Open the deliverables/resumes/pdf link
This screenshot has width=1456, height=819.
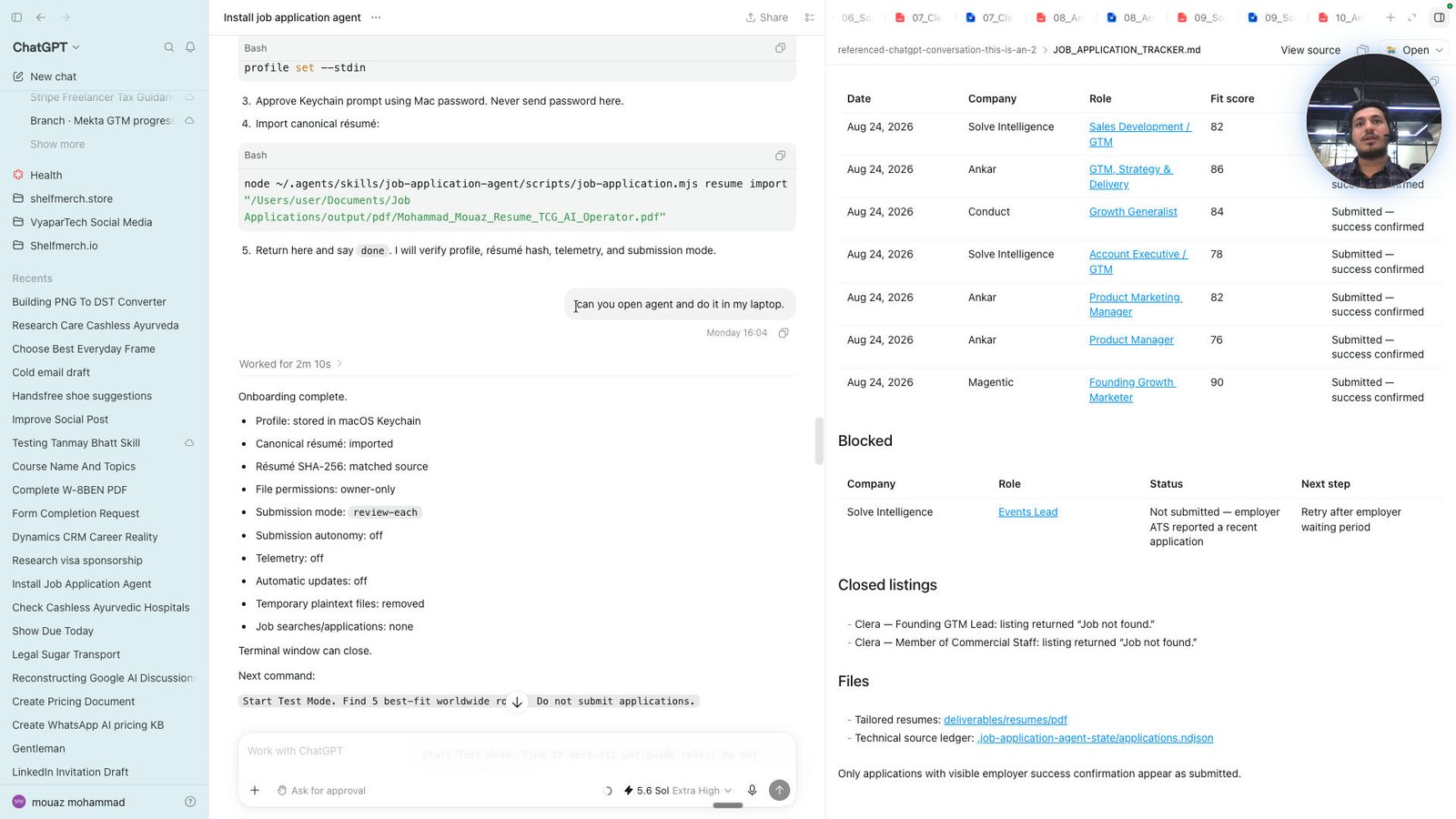click(x=1005, y=720)
